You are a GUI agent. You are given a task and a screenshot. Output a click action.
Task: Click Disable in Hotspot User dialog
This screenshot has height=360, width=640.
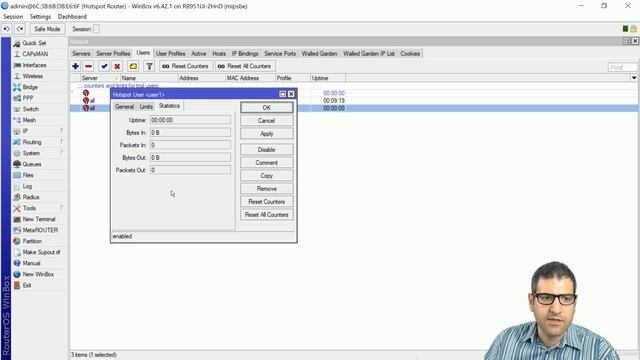point(267,150)
